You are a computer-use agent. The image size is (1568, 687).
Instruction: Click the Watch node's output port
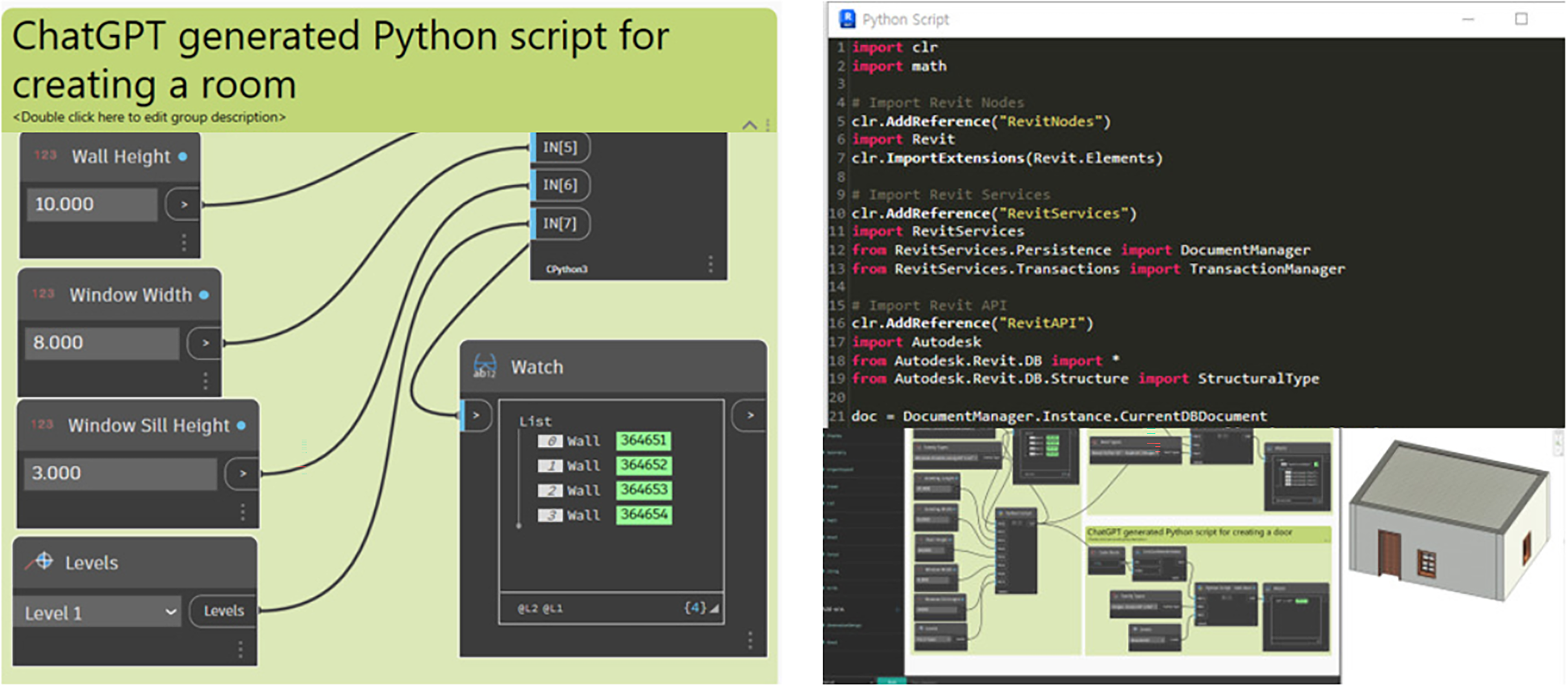click(x=749, y=416)
